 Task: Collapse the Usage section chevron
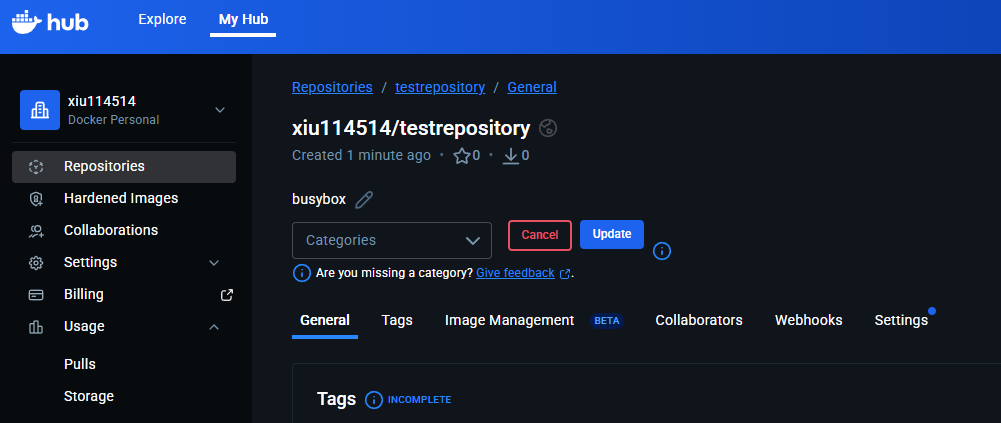tap(214, 327)
